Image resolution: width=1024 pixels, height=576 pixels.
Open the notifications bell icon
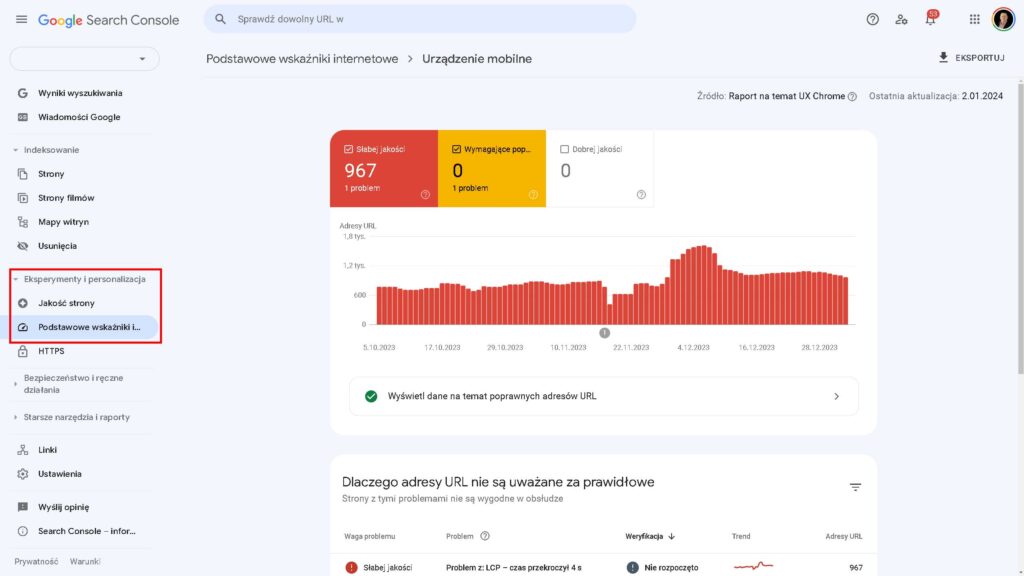930,19
